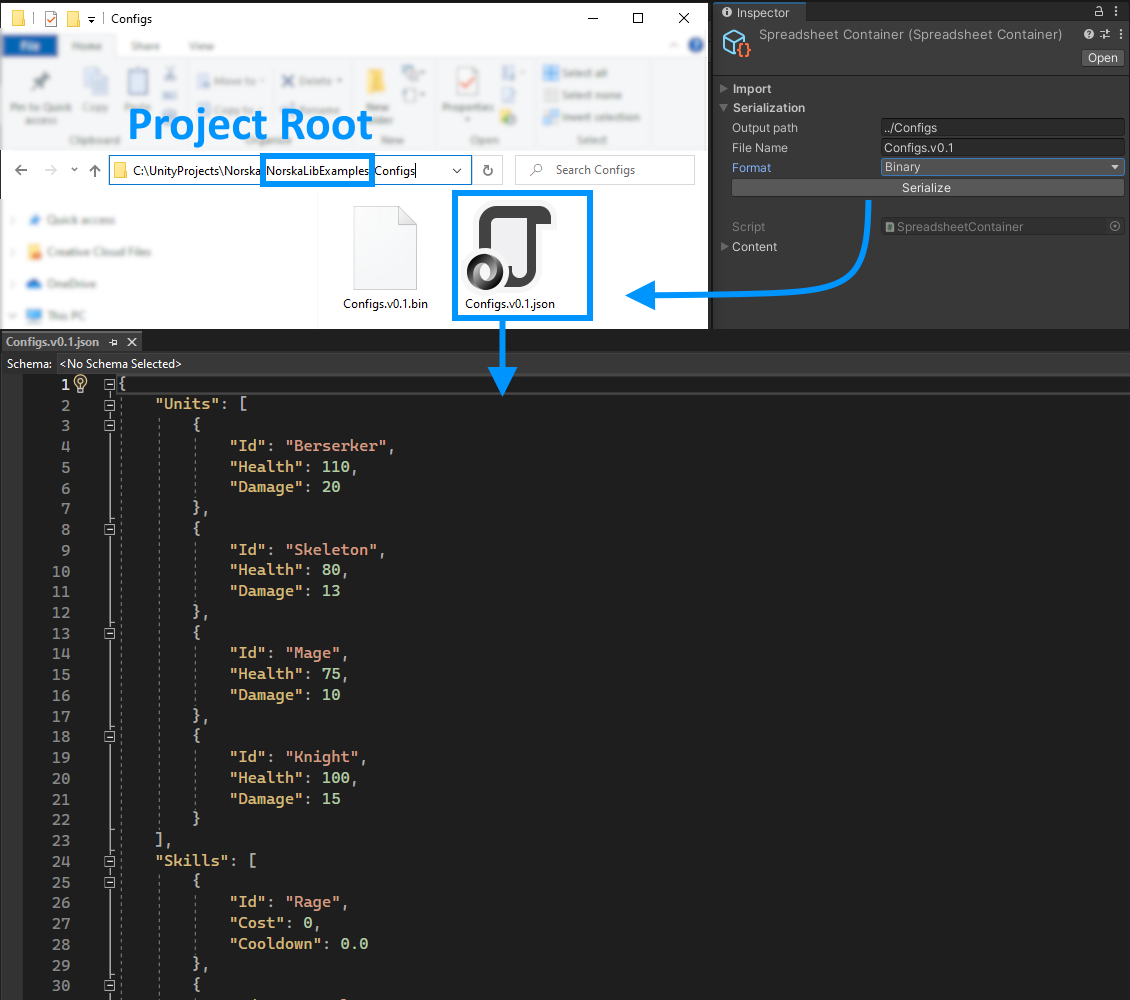Screen dimensions: 1130x1000
Task: Collapse the Skills array at line 24
Action: coord(110,862)
